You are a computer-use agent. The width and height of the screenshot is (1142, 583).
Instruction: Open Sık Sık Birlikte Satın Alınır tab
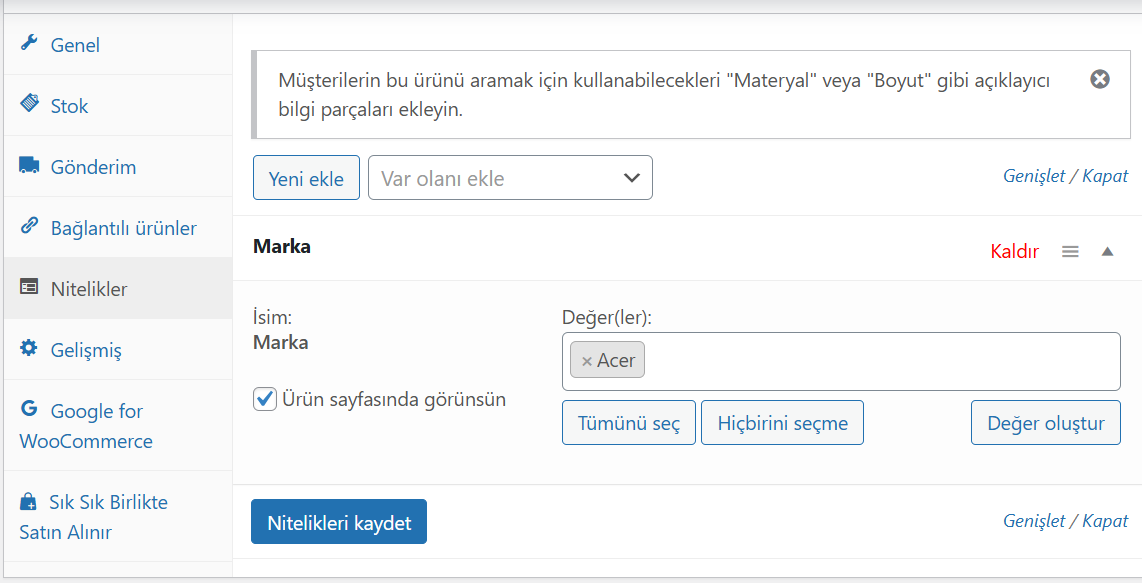point(118,517)
